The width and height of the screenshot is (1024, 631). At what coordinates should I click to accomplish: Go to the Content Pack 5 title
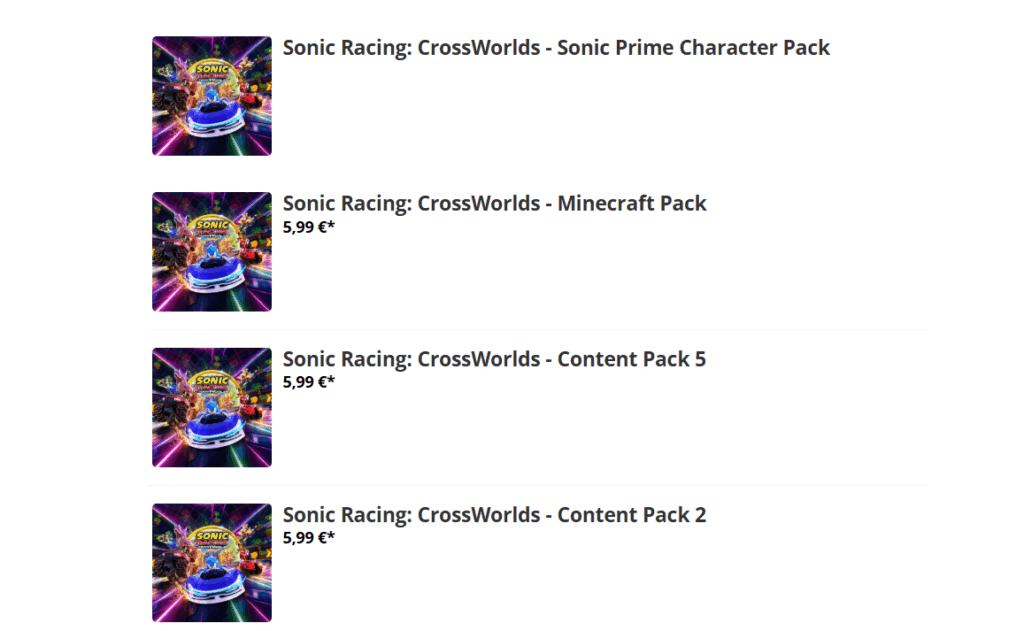pos(494,360)
